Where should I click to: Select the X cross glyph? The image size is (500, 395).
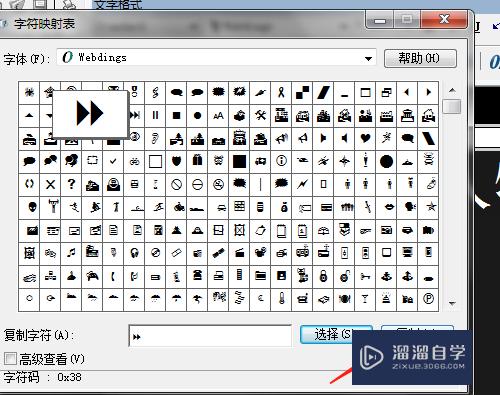tap(50, 184)
